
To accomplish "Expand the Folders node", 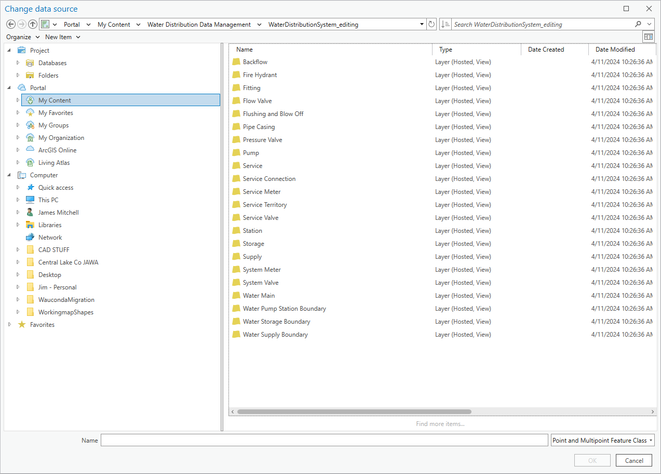I will click(18, 75).
